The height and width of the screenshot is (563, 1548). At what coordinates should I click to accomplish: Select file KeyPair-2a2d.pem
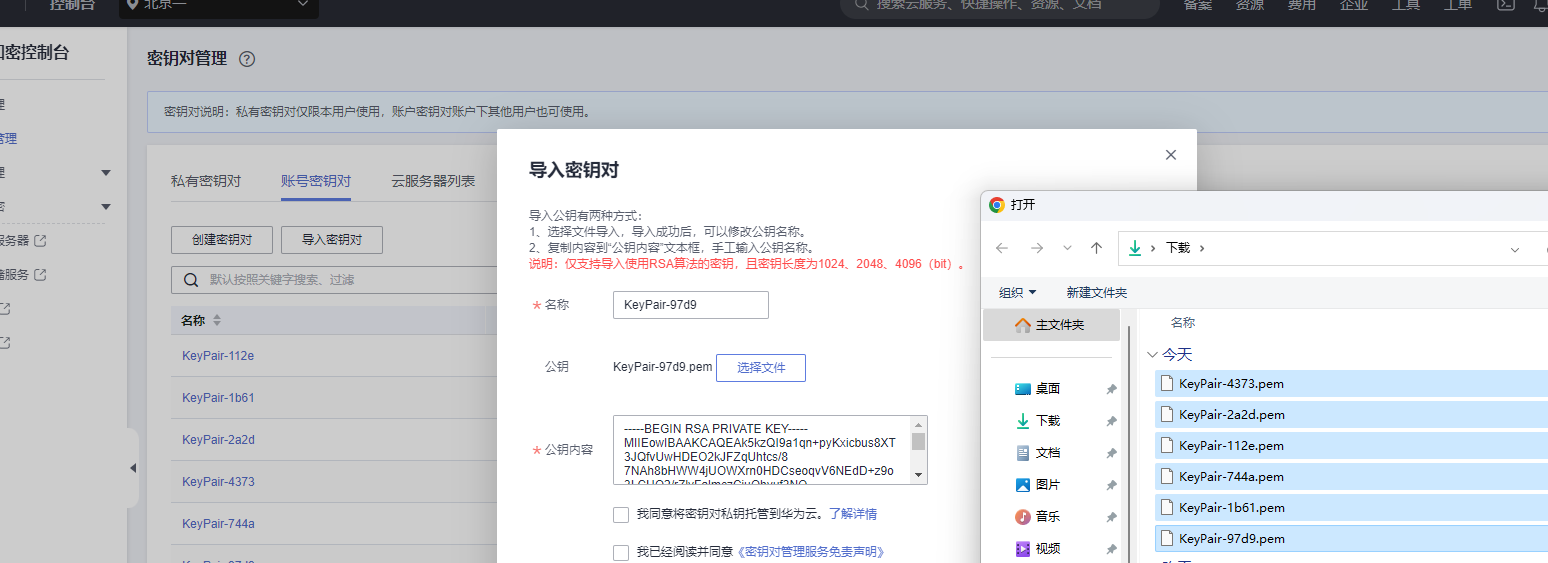pyautogui.click(x=1351, y=415)
